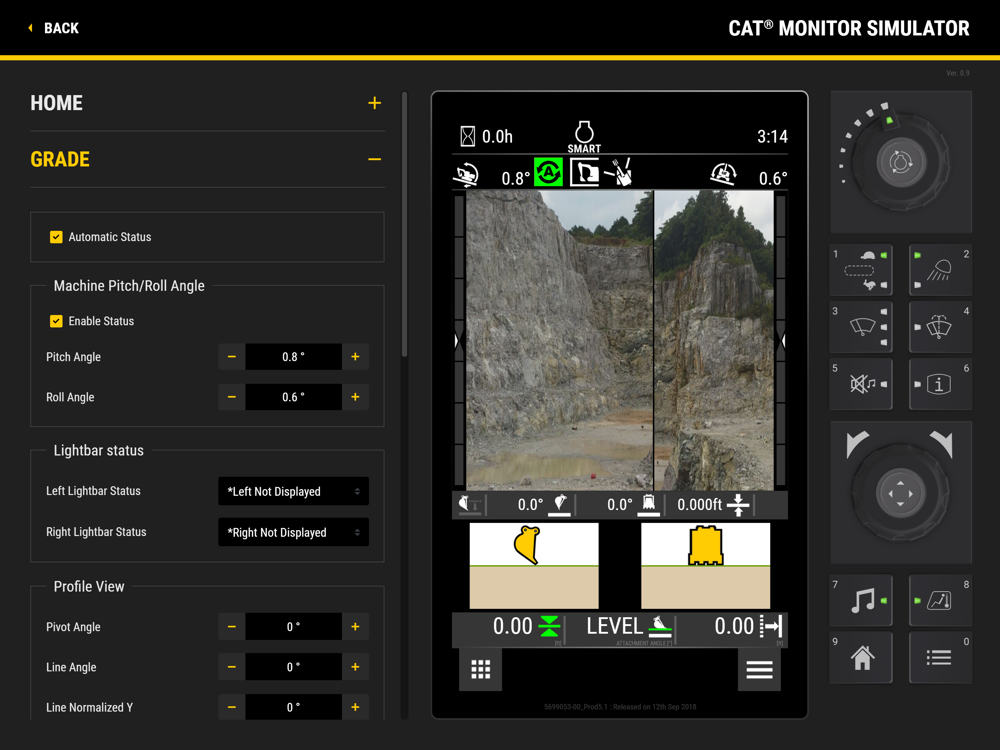
Task: Click the SMART engine mode icon
Action: [x=584, y=137]
